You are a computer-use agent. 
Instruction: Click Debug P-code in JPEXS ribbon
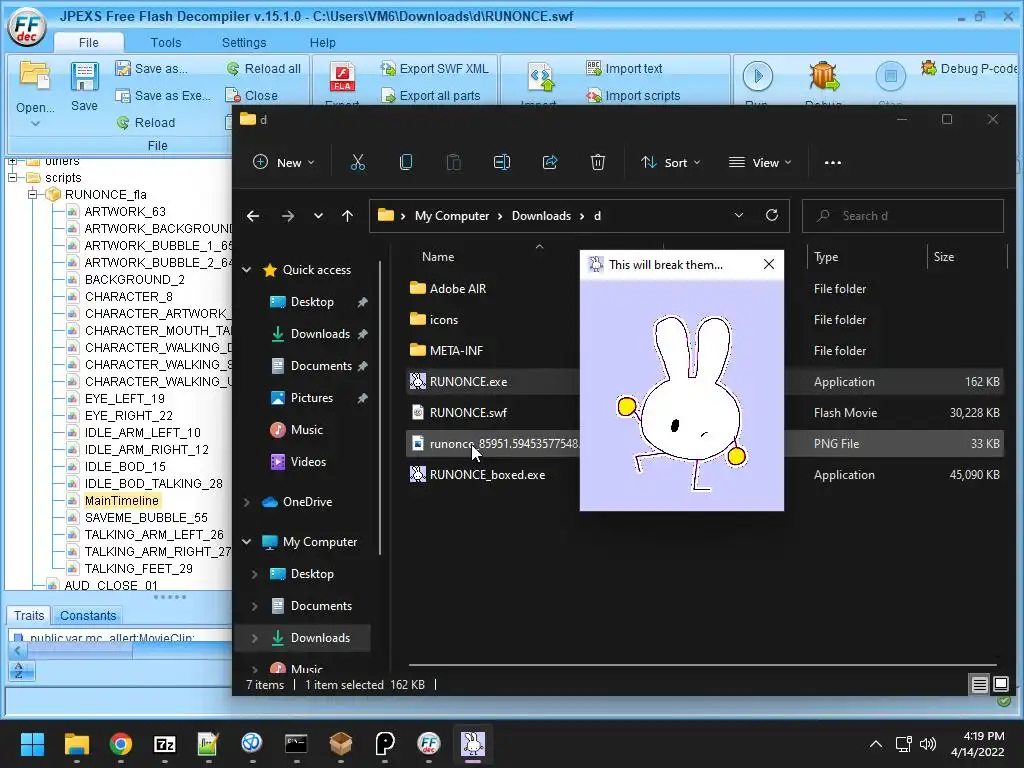point(970,69)
